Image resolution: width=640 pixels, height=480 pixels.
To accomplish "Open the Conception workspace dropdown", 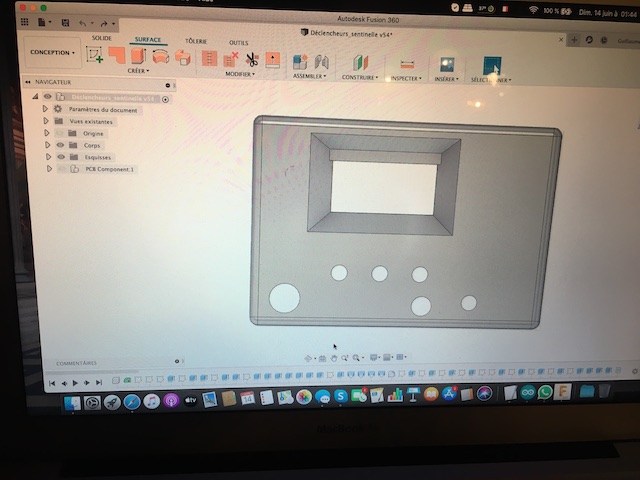I will point(51,53).
